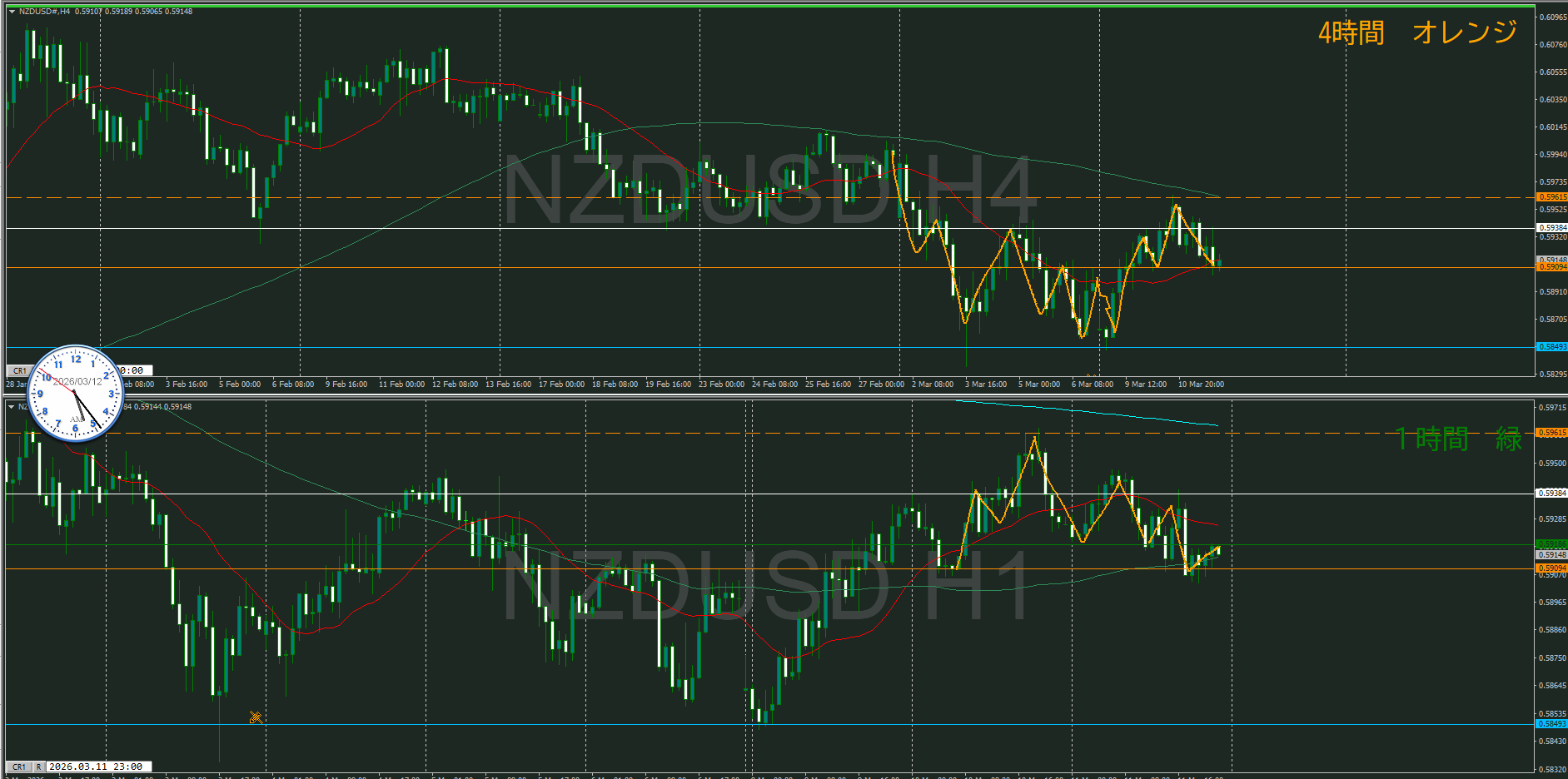The width and height of the screenshot is (1568, 779).
Task: Click the 0.59148 current price label in H1 chart
Action: 1551,555
